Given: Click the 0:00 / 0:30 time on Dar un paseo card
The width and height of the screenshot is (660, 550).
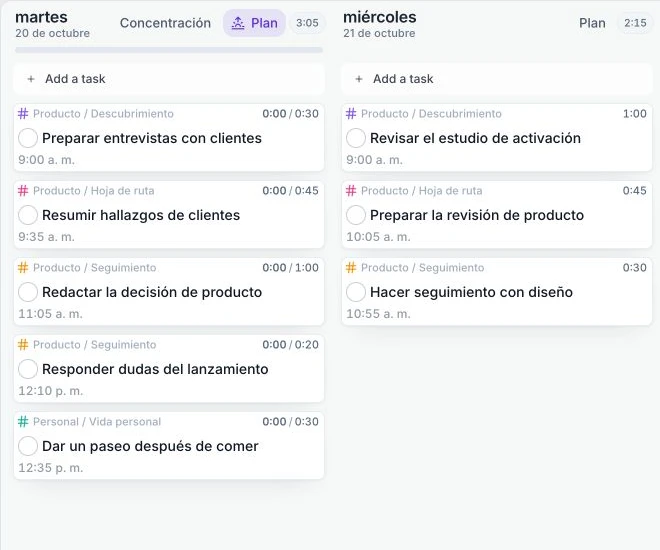Looking at the screenshot, I should click(x=290, y=422).
